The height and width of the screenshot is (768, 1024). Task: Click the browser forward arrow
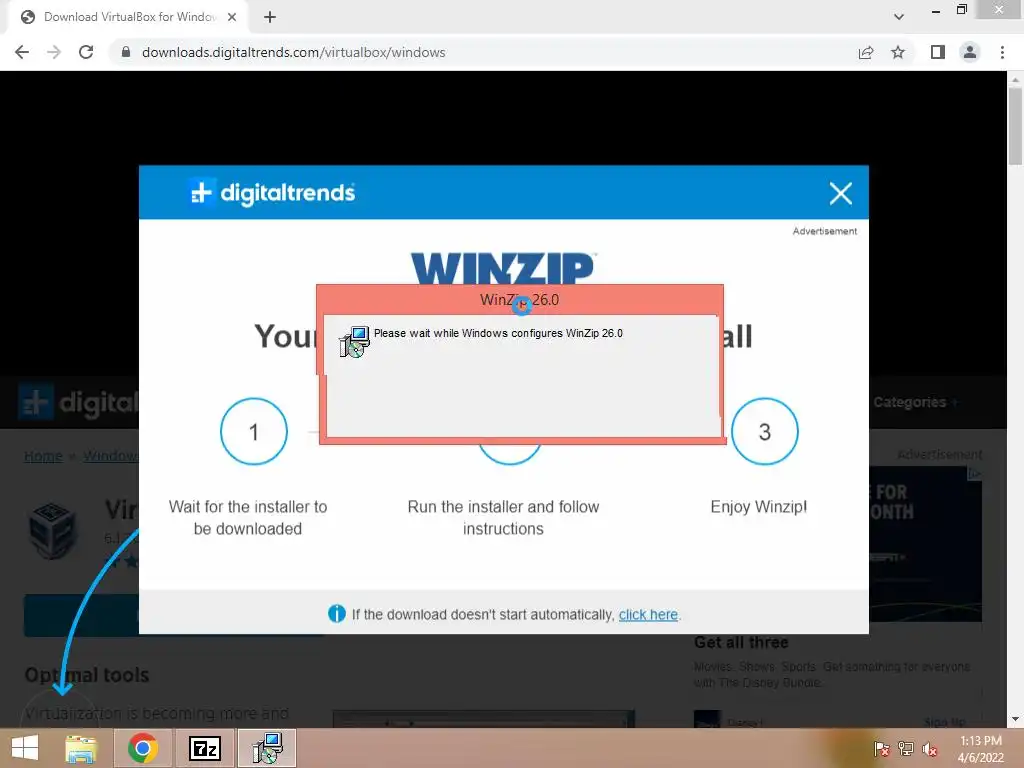click(54, 52)
